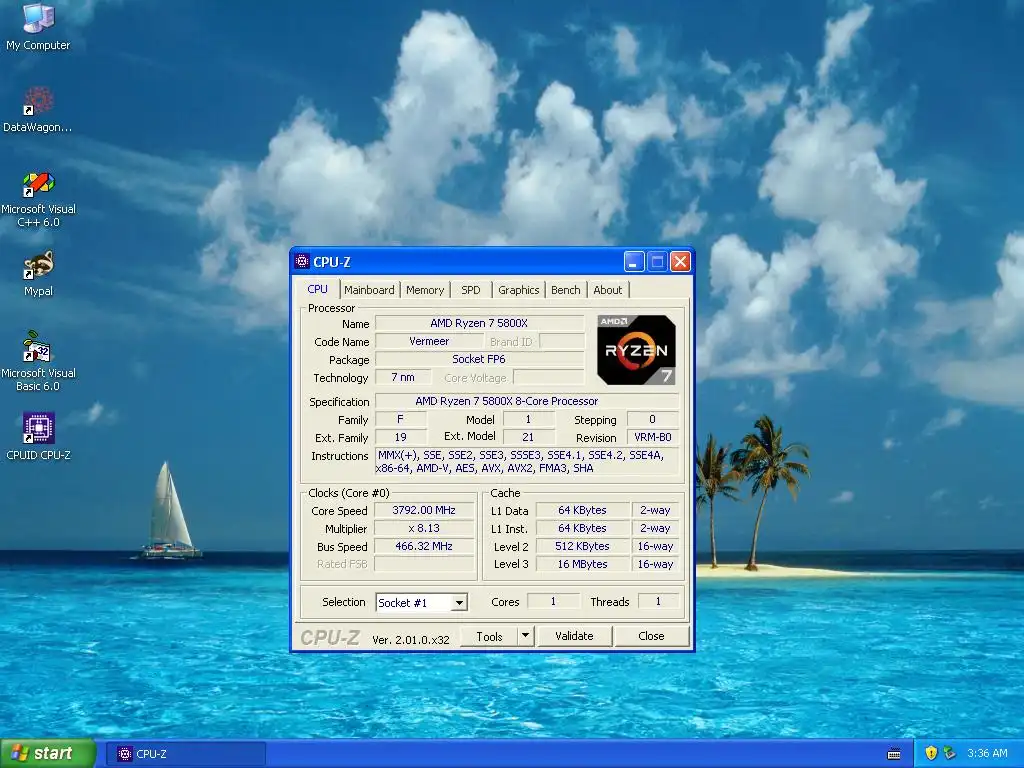Click the network tray icon beside the clock
The width and height of the screenshot is (1024, 768).
[950, 753]
